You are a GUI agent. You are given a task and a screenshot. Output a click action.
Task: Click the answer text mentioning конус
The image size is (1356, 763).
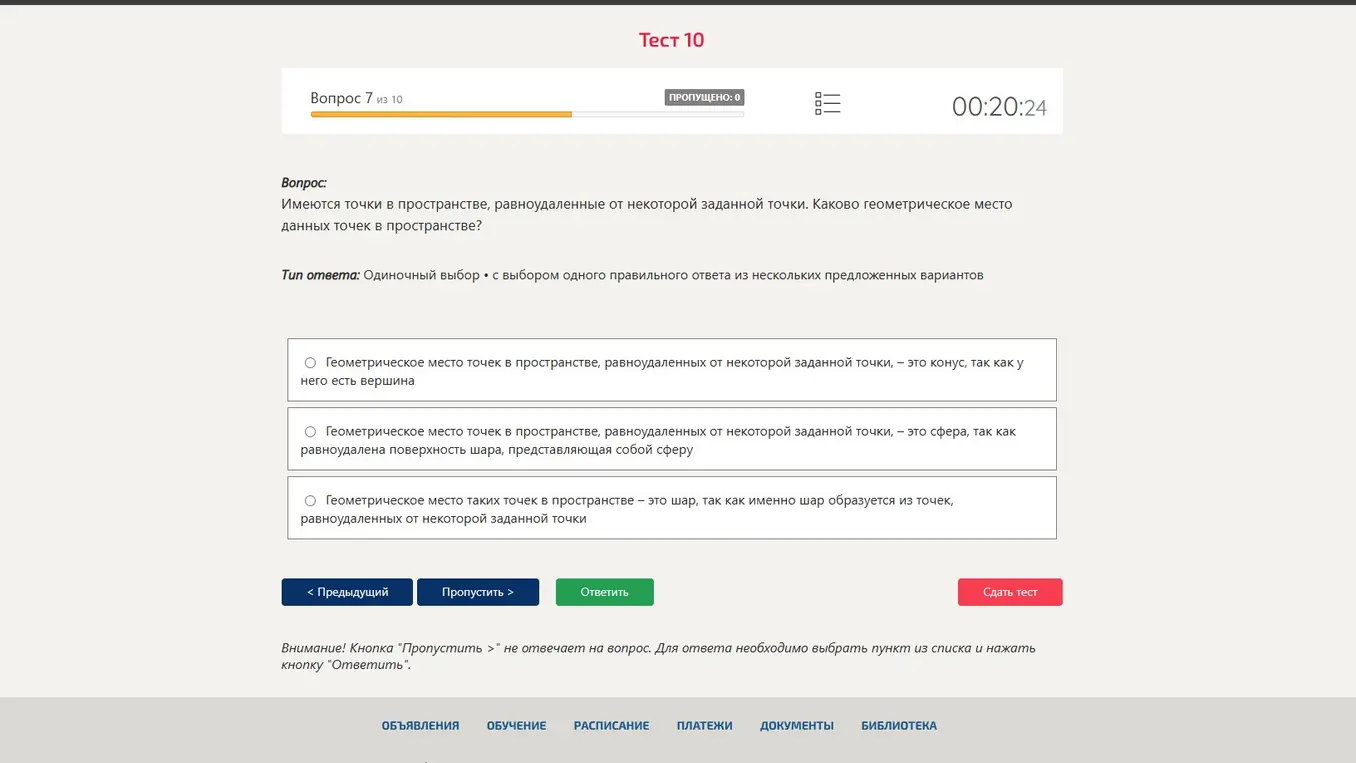pos(662,371)
